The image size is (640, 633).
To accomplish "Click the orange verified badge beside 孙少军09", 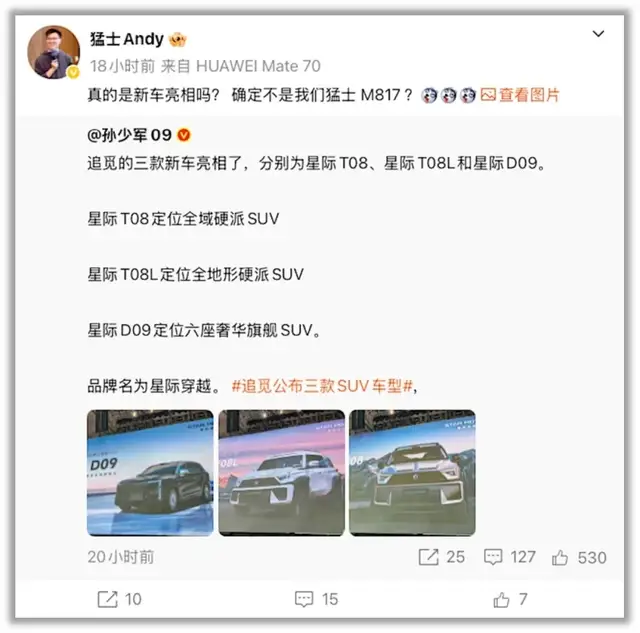I will pos(184,135).
